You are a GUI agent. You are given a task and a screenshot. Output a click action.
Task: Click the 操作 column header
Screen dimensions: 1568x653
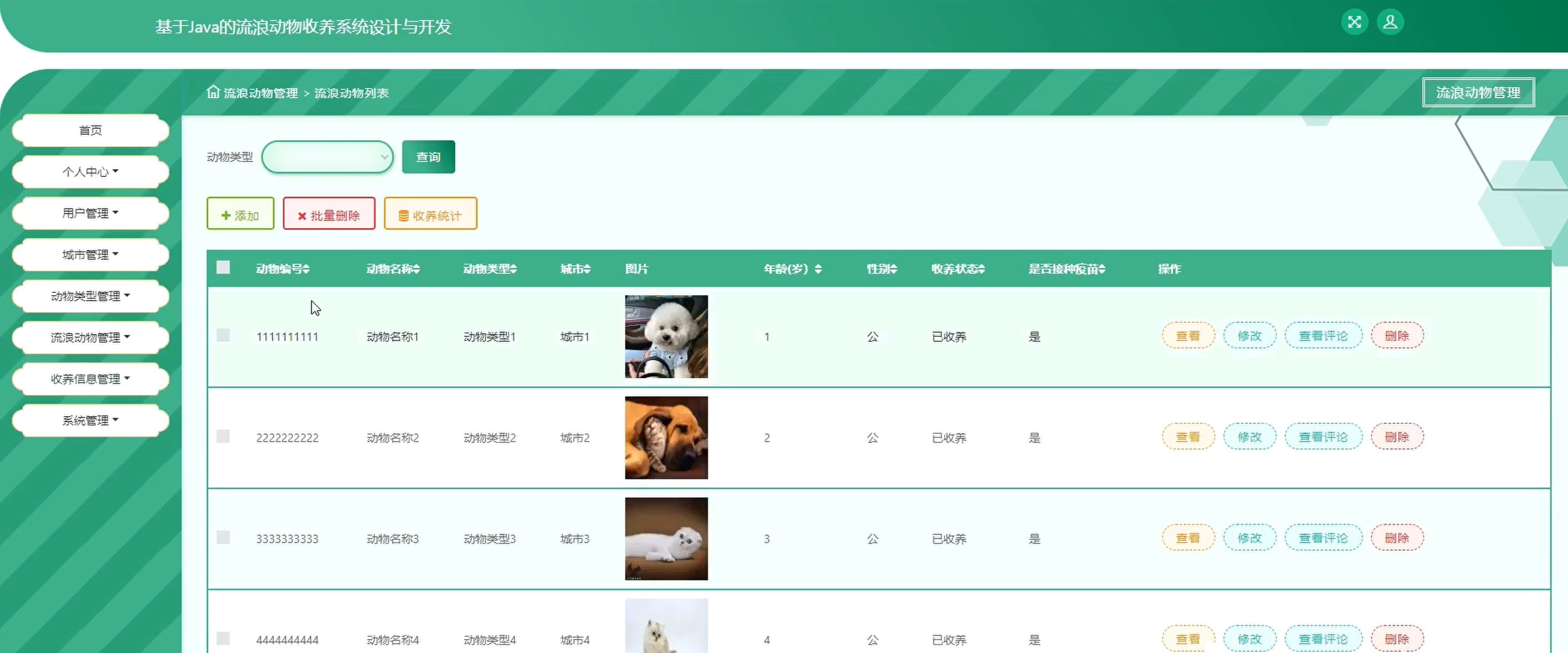click(x=1169, y=269)
